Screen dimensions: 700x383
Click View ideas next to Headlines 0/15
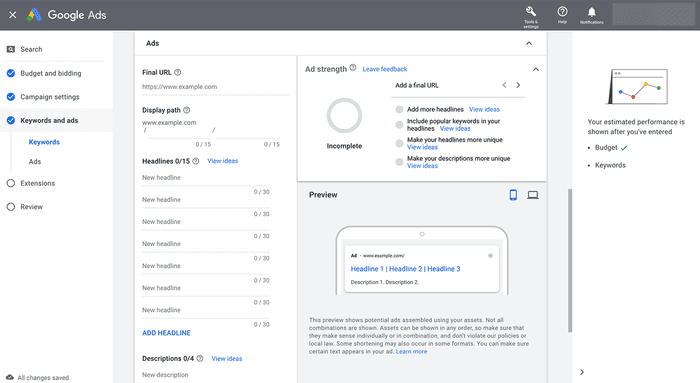[x=223, y=161]
